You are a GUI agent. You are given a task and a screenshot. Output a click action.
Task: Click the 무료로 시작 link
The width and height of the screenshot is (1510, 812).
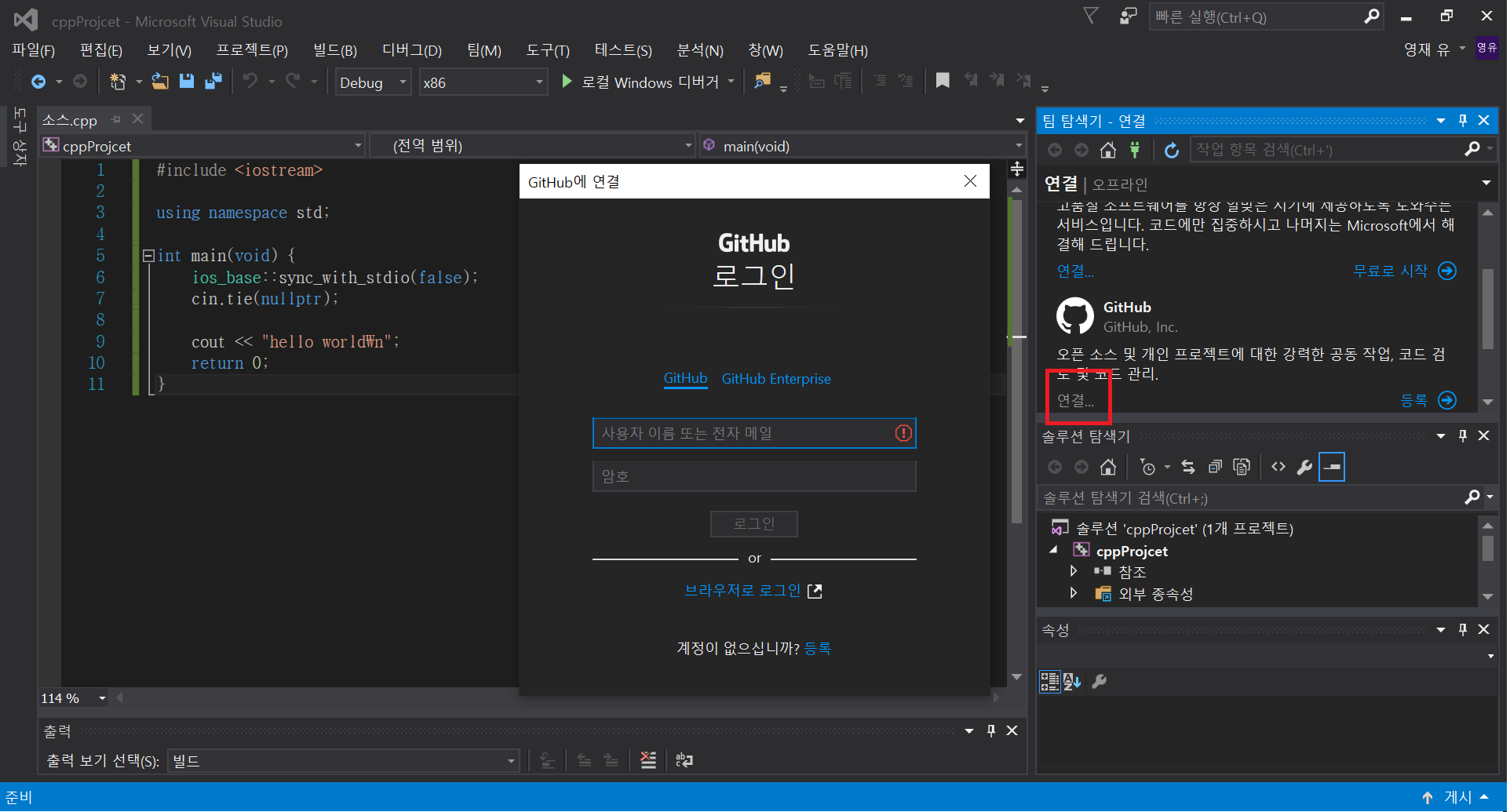coord(1391,271)
